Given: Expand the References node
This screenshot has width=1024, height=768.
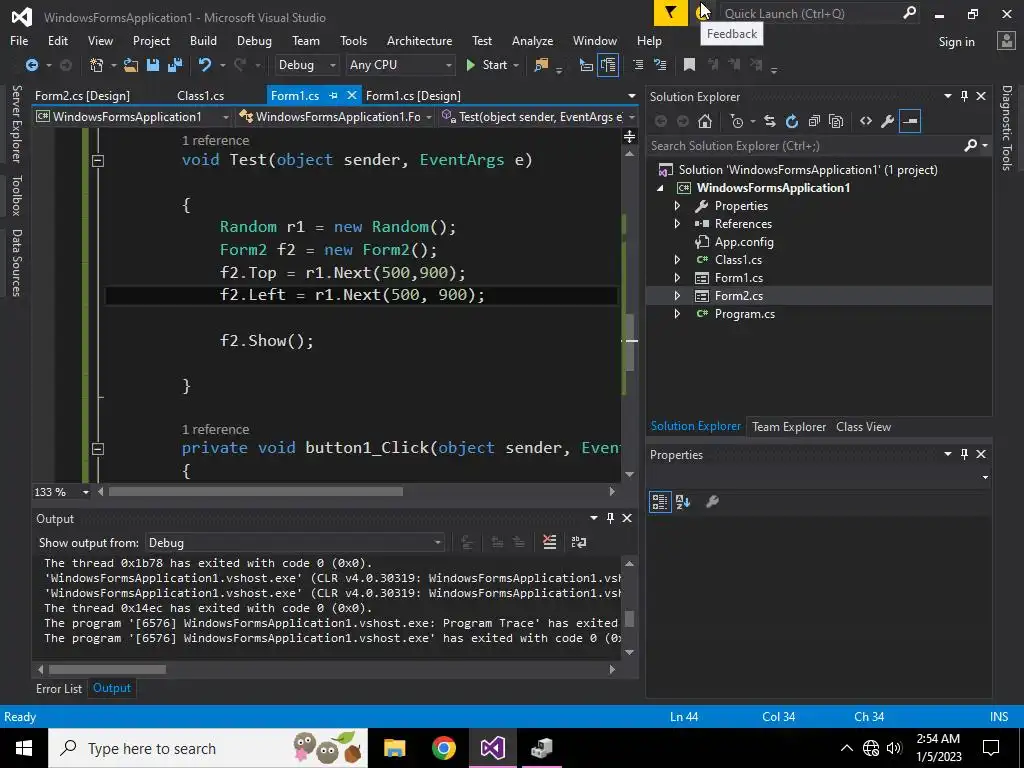Looking at the screenshot, I should pos(677,223).
